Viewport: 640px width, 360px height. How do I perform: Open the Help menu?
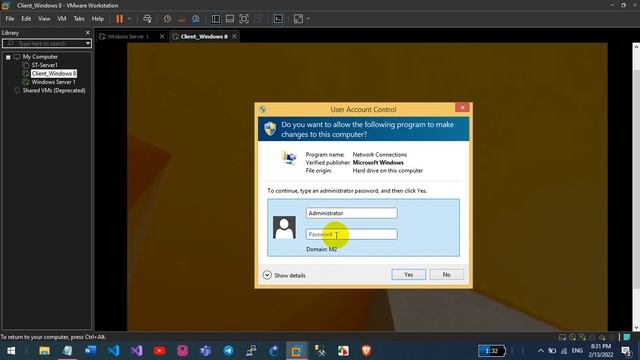point(98,19)
